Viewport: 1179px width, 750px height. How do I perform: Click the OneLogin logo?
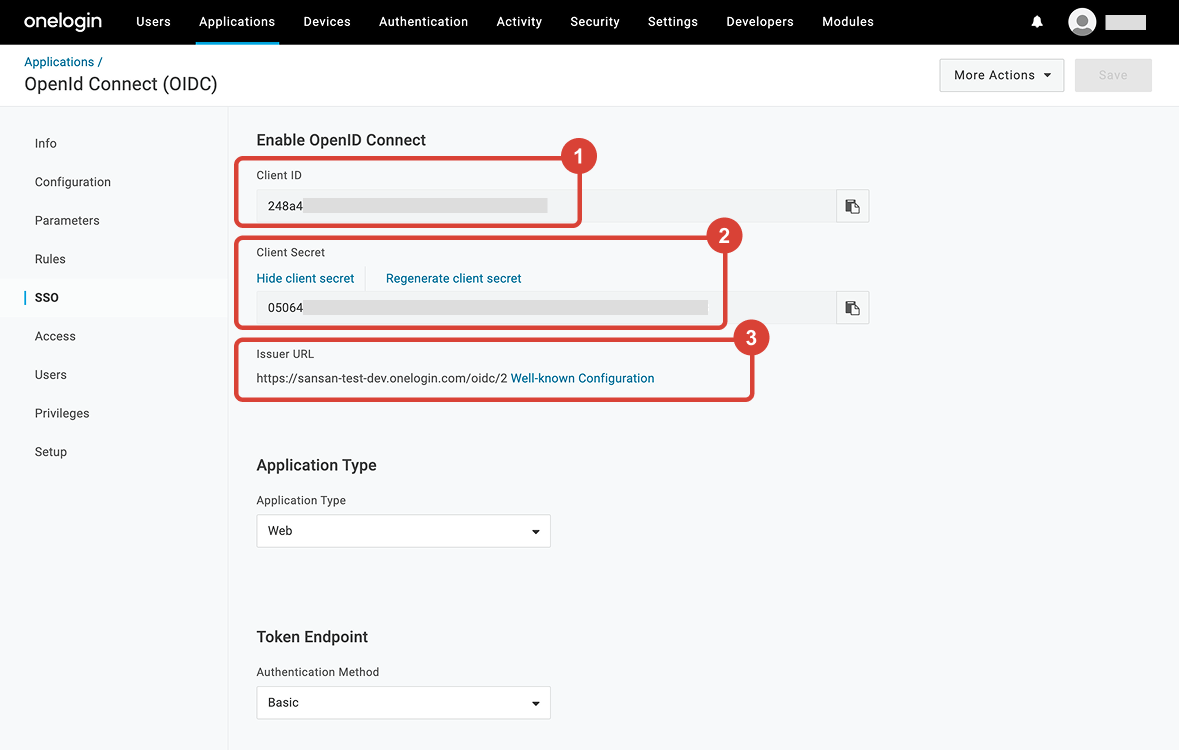(x=63, y=22)
